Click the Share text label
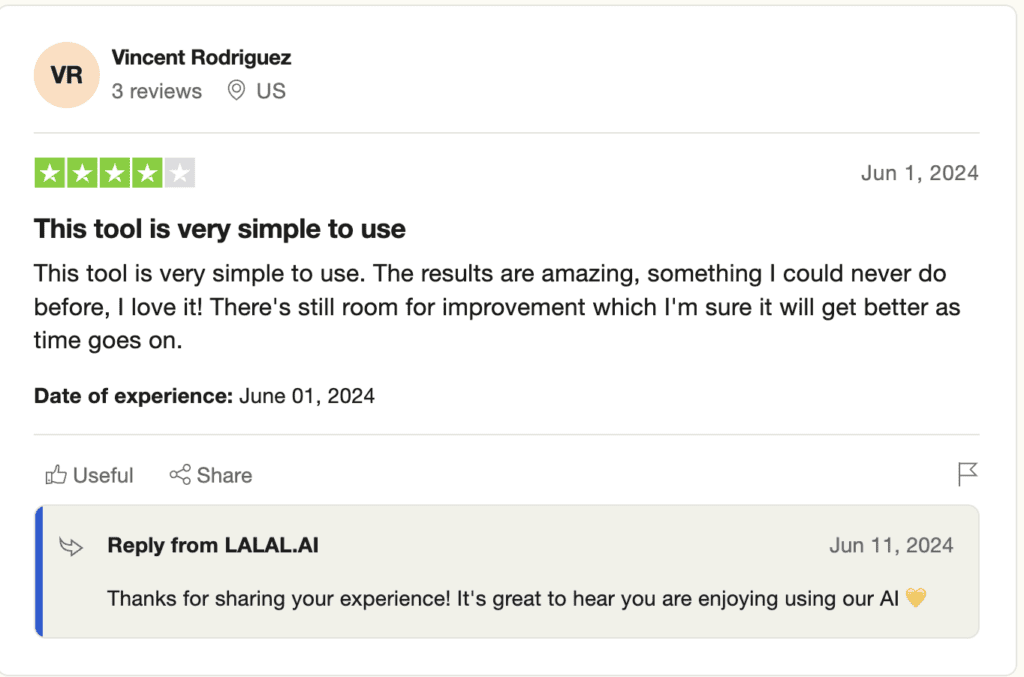The image size is (1024, 677). coord(224,475)
